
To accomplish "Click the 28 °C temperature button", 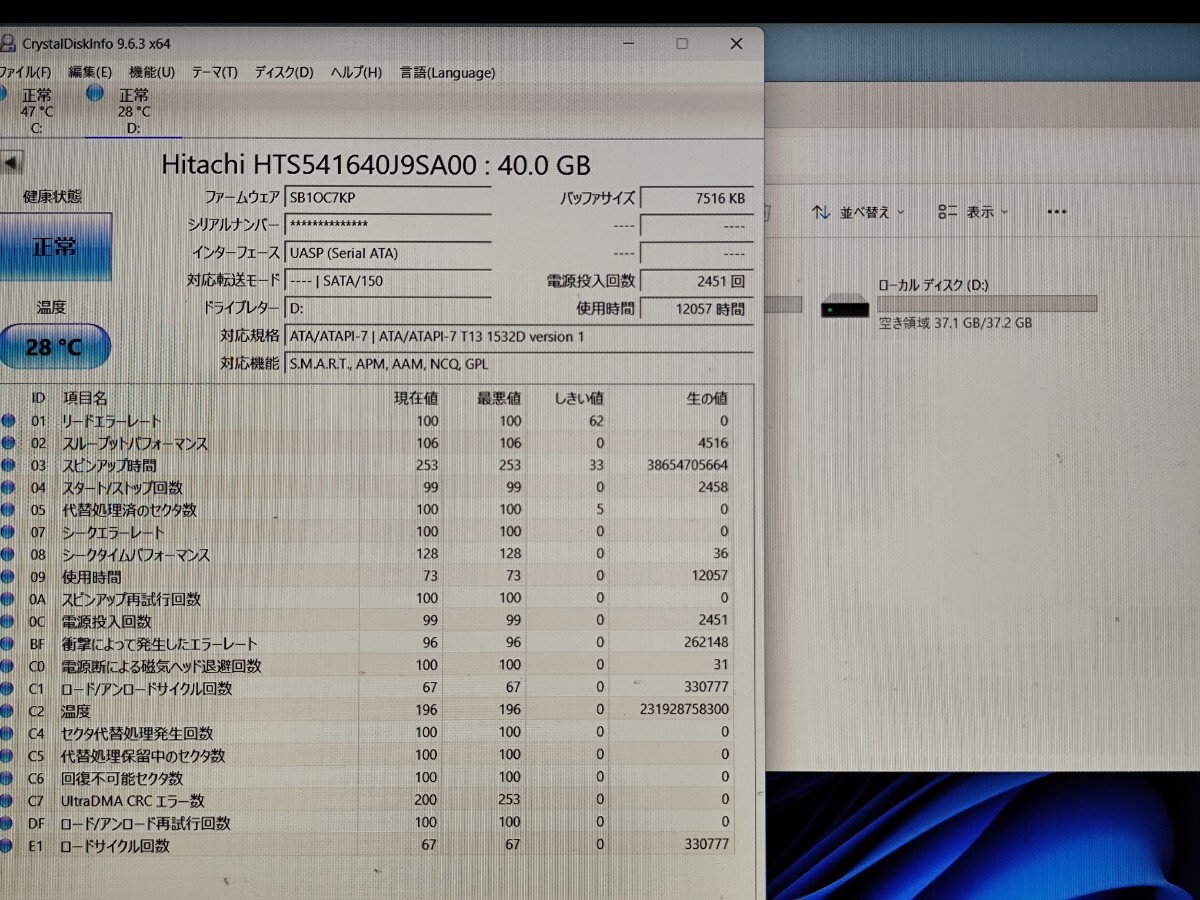I will tap(55, 346).
